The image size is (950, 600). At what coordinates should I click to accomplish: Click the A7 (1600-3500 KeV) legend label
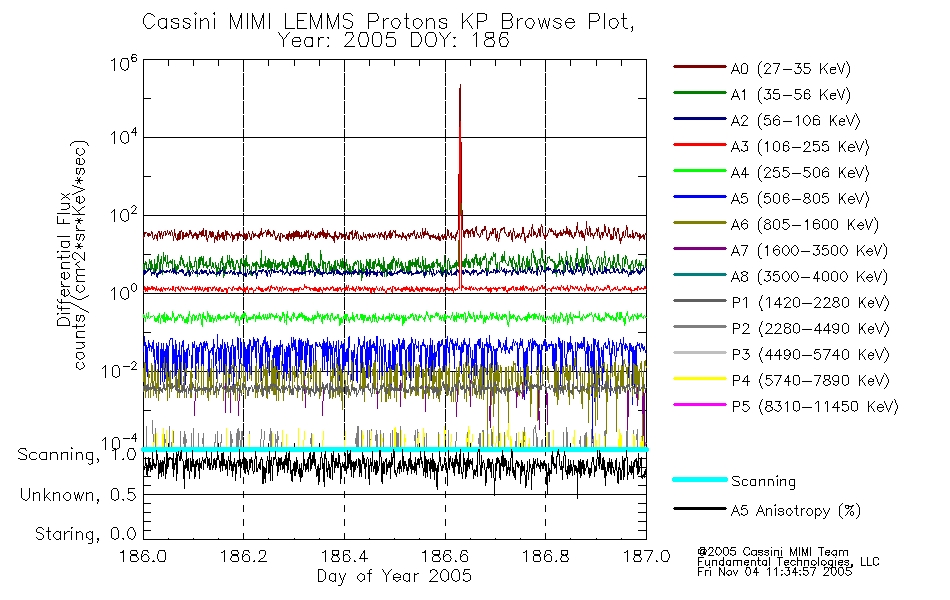(809, 250)
